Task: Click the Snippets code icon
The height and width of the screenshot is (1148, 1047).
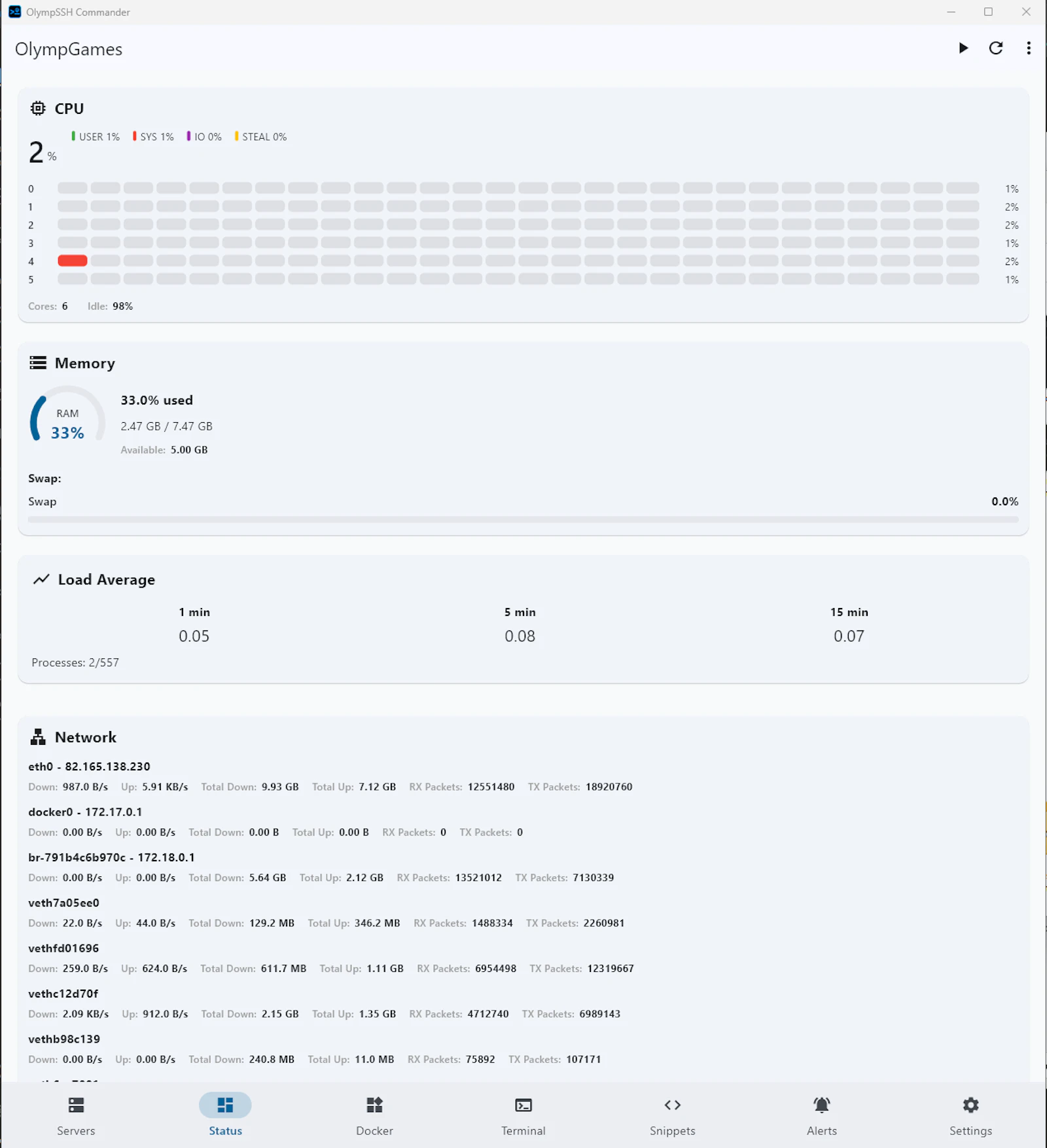Action: coord(673,1105)
